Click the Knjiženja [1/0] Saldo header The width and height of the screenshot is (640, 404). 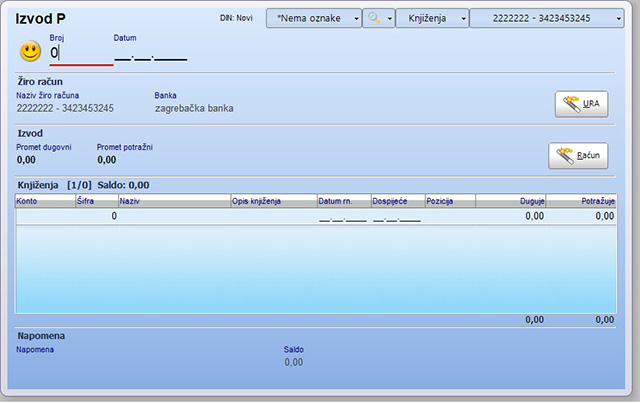83,185
